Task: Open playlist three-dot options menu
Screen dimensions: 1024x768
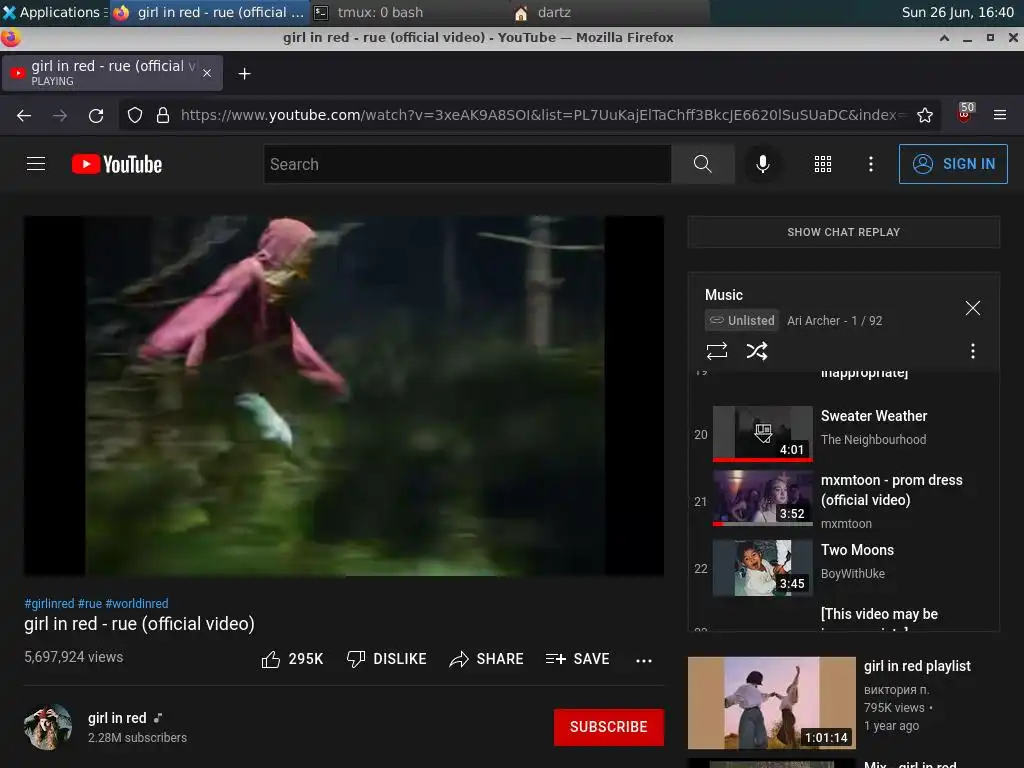Action: (972, 351)
